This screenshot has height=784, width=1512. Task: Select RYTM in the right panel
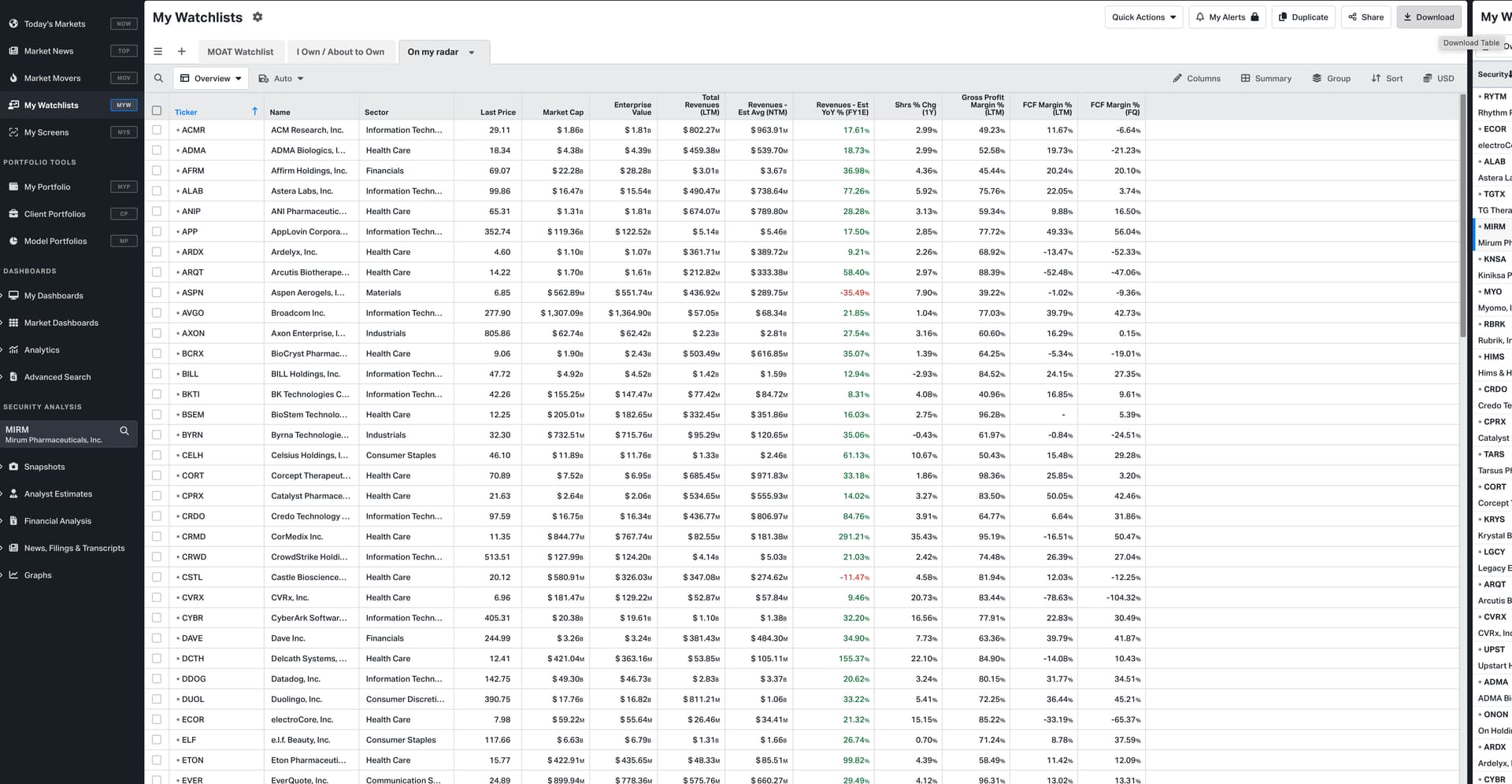pyautogui.click(x=1495, y=97)
